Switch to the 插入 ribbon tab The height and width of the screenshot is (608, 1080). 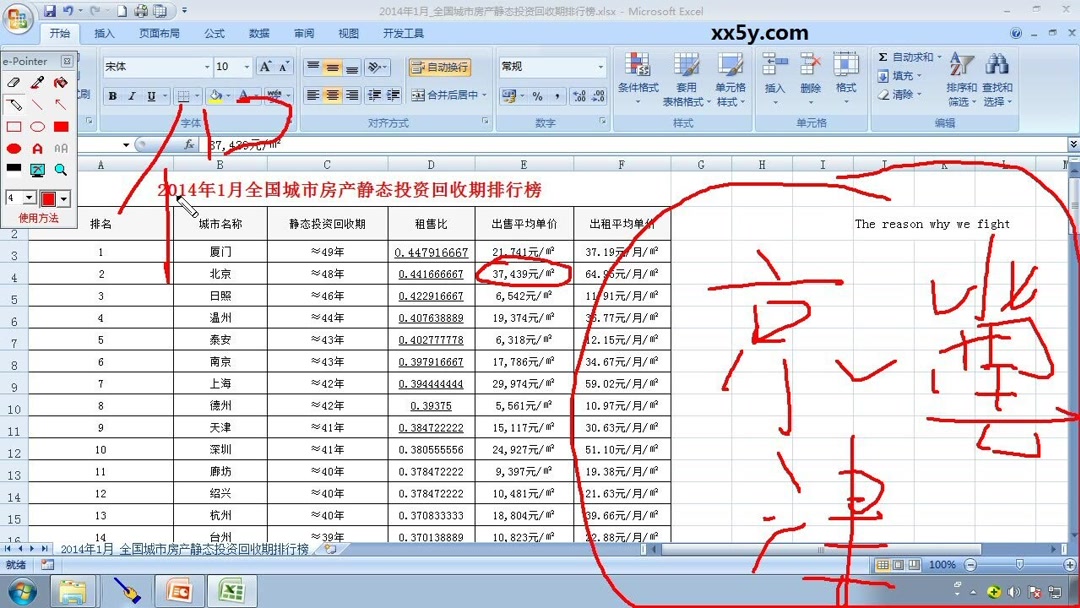(104, 33)
